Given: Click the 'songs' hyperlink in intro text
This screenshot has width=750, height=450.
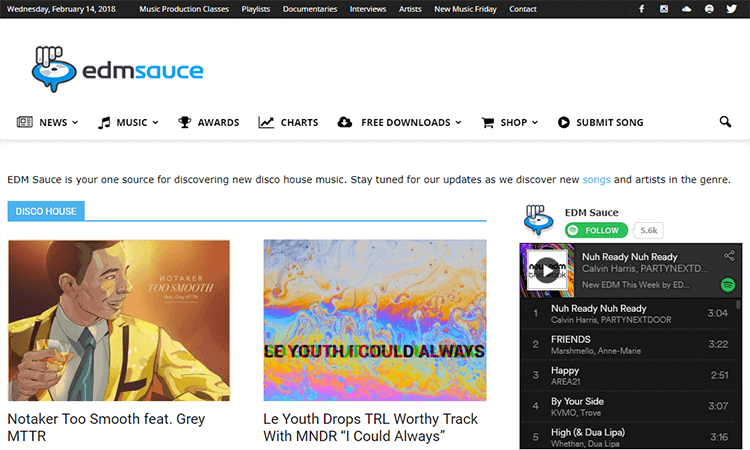Looking at the screenshot, I should click(596, 179).
